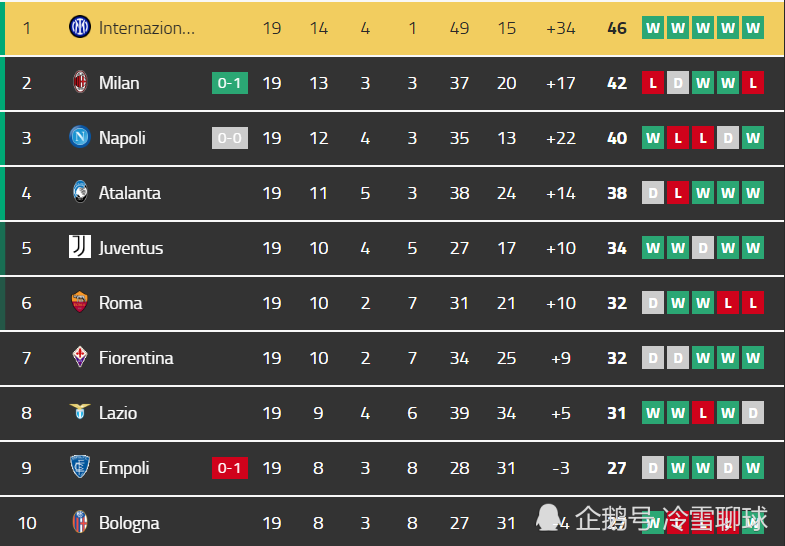
Task: Select Milan's first red L form badge
Action: [653, 83]
